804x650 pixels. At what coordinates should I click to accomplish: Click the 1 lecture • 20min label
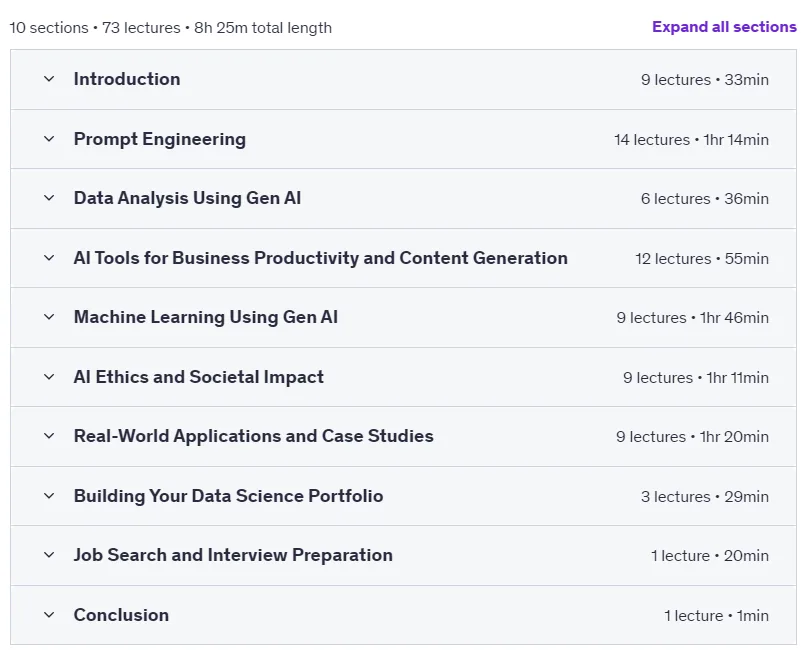click(710, 556)
